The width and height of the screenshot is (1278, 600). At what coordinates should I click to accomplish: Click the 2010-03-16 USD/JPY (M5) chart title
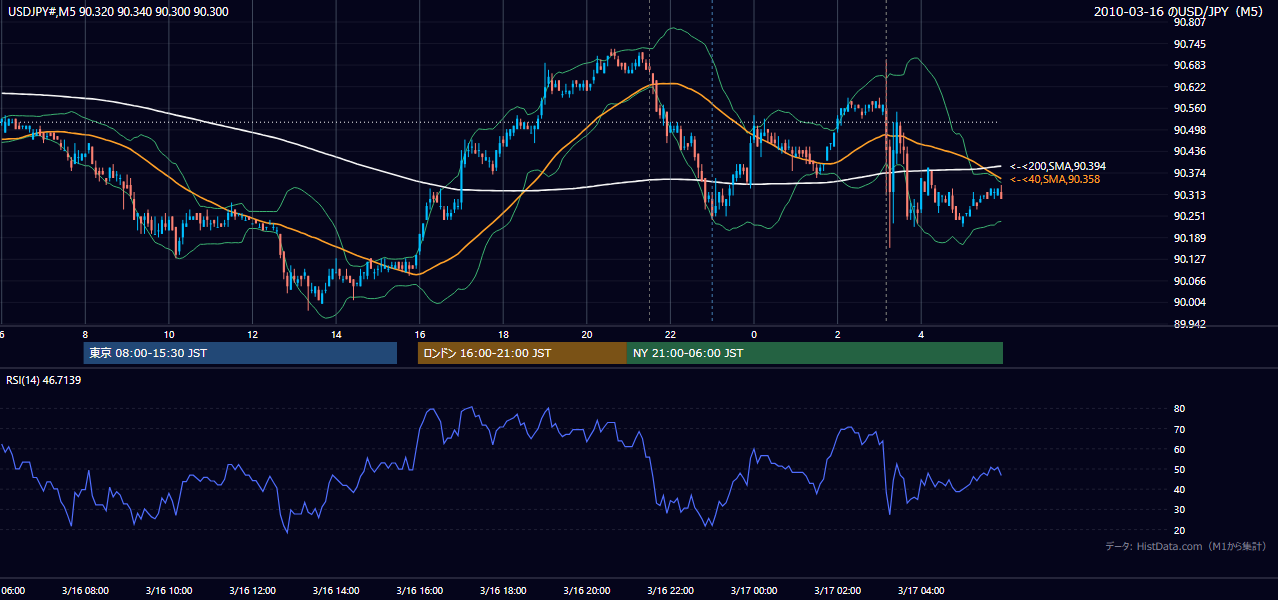click(x=1180, y=12)
